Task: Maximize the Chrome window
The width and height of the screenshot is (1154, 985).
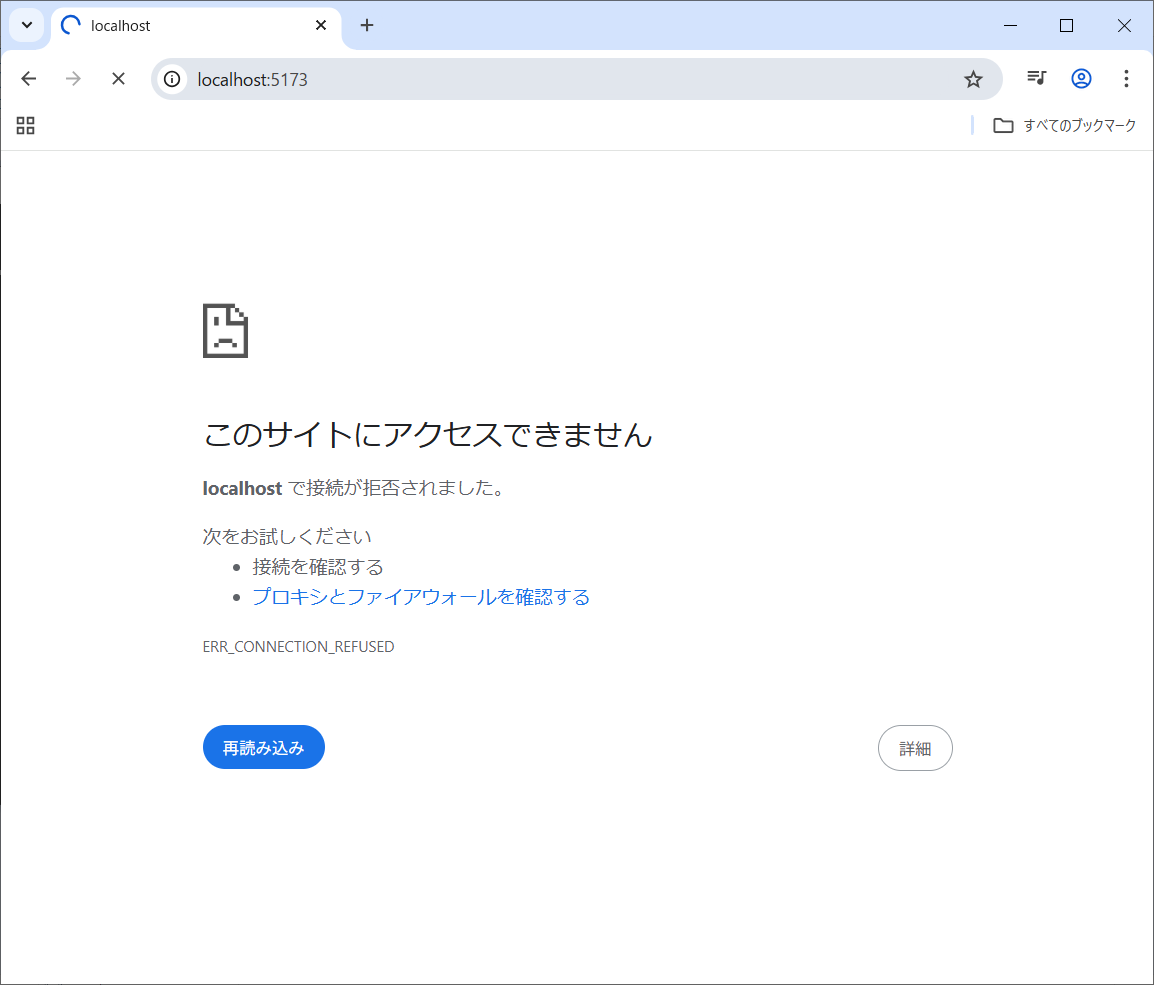Action: (x=1067, y=25)
